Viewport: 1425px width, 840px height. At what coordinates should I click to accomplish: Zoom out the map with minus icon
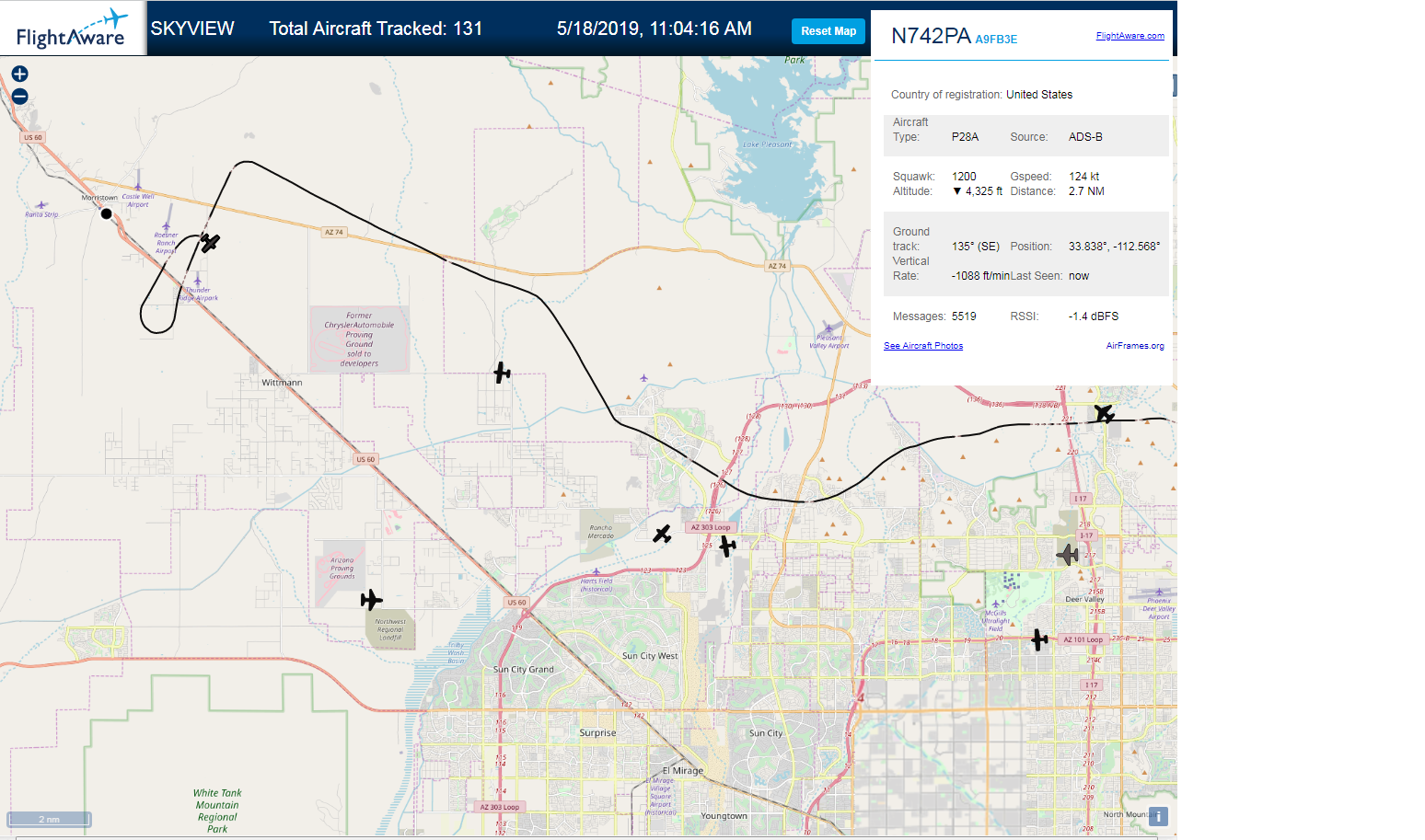(19, 97)
